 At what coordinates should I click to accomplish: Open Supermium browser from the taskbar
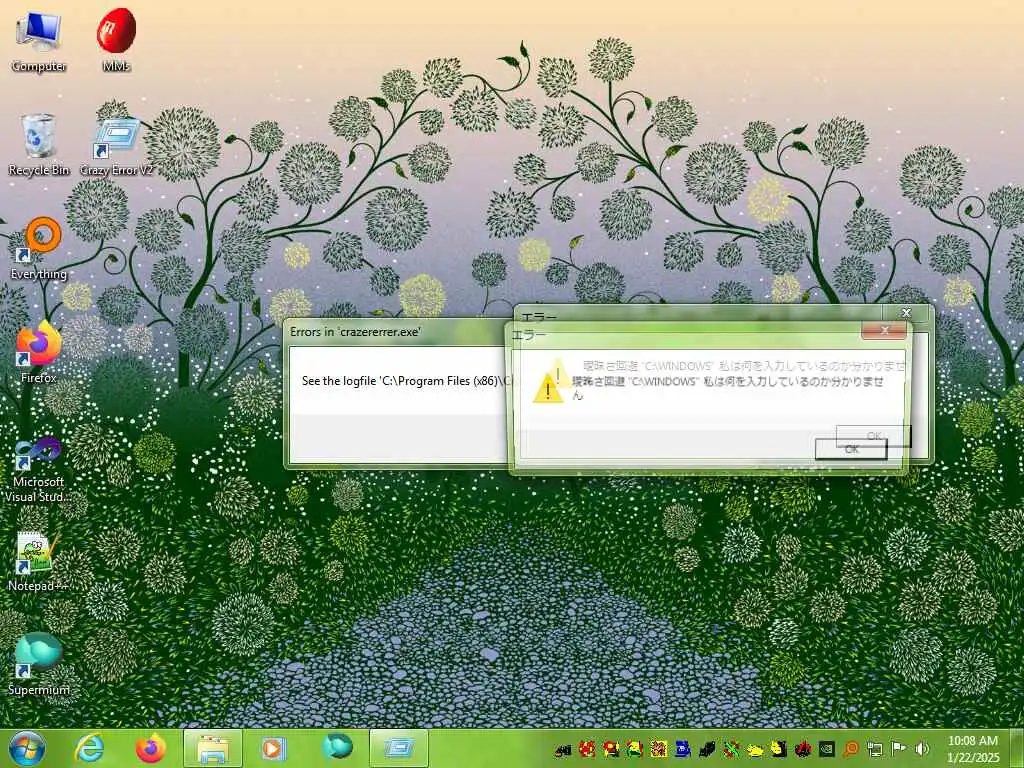pos(336,748)
